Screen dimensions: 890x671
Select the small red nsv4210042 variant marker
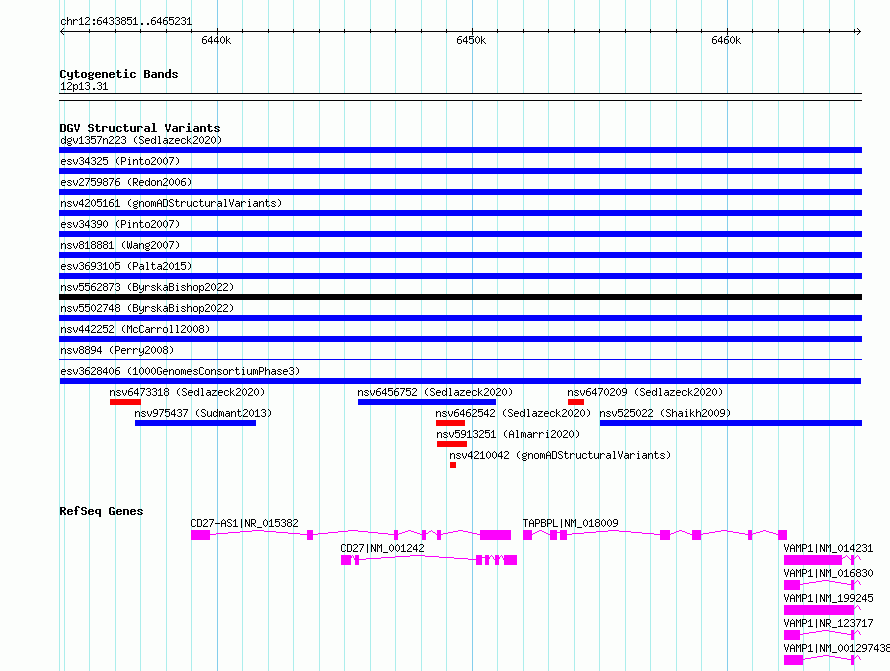453,465
